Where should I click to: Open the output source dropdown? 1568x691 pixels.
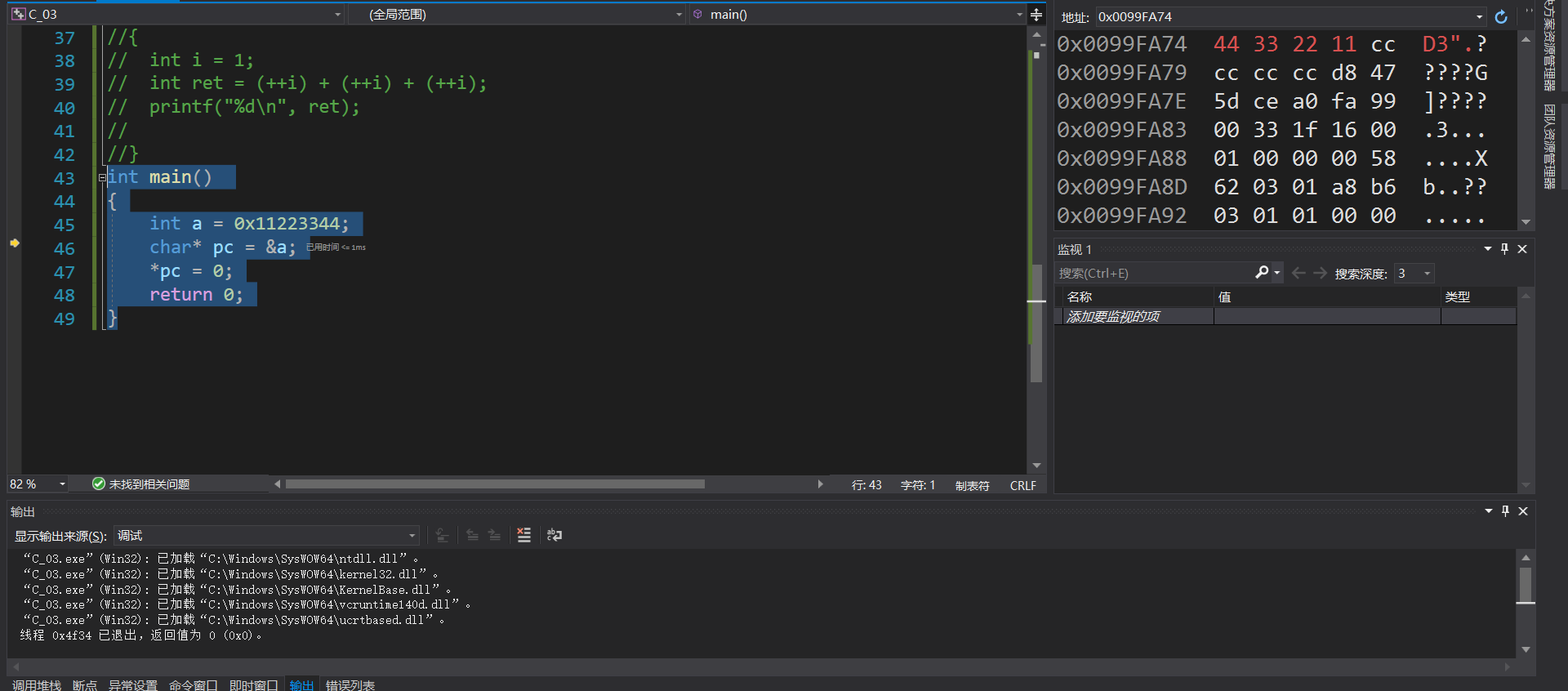pyautogui.click(x=412, y=536)
